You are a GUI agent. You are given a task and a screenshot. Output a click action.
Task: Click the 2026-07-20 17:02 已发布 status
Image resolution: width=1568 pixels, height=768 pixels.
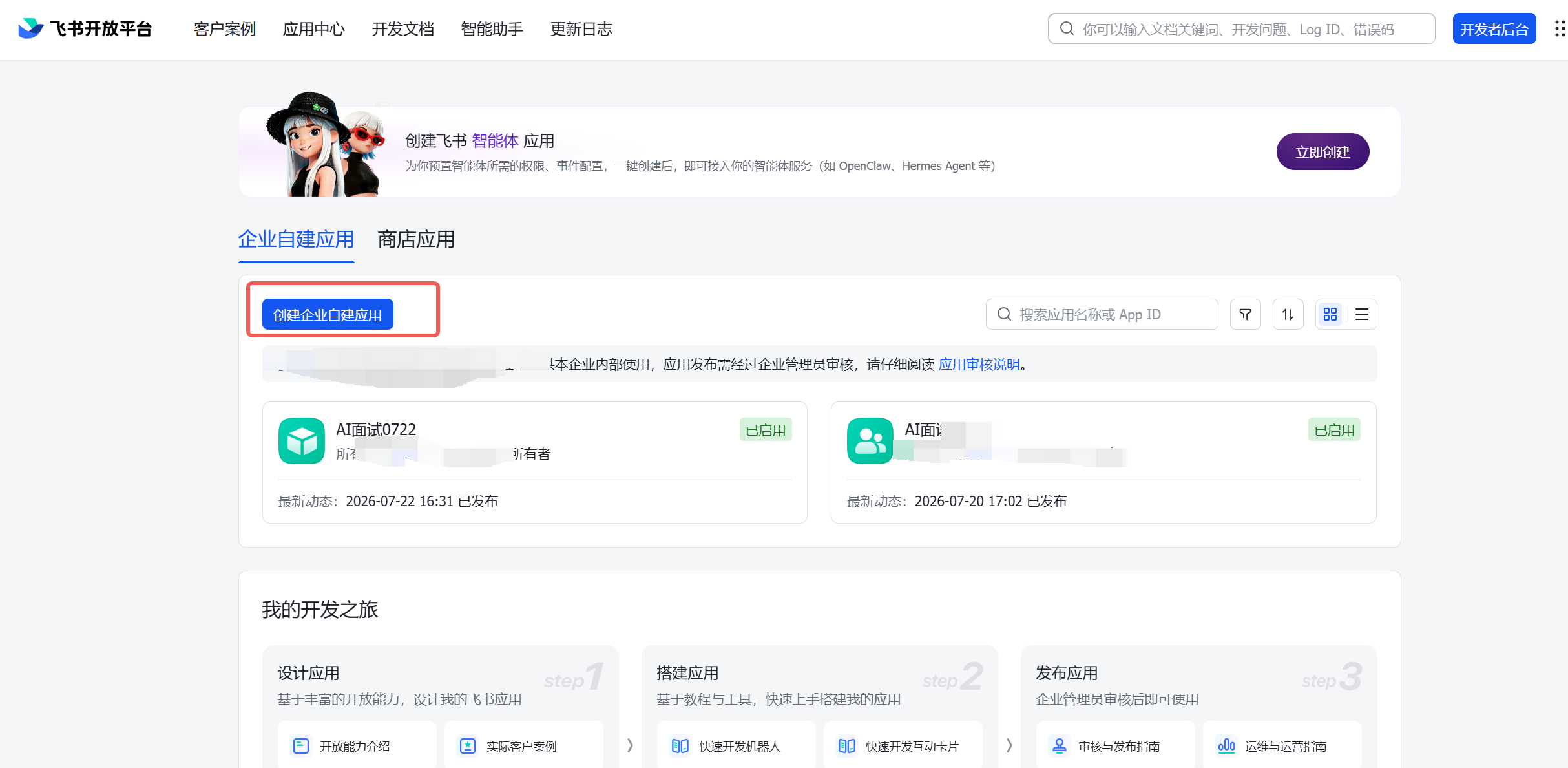tap(991, 502)
